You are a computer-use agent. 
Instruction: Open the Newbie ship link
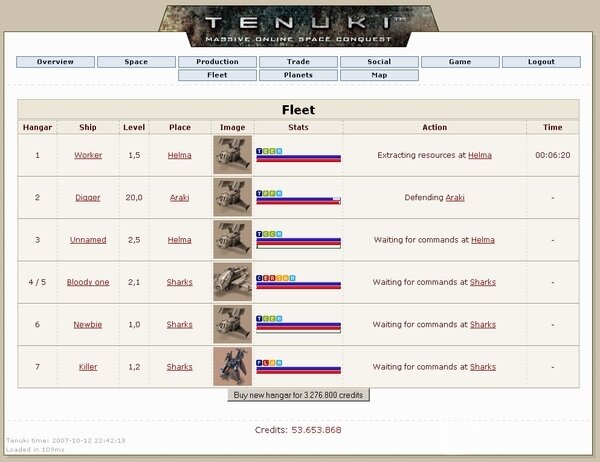tap(88, 325)
